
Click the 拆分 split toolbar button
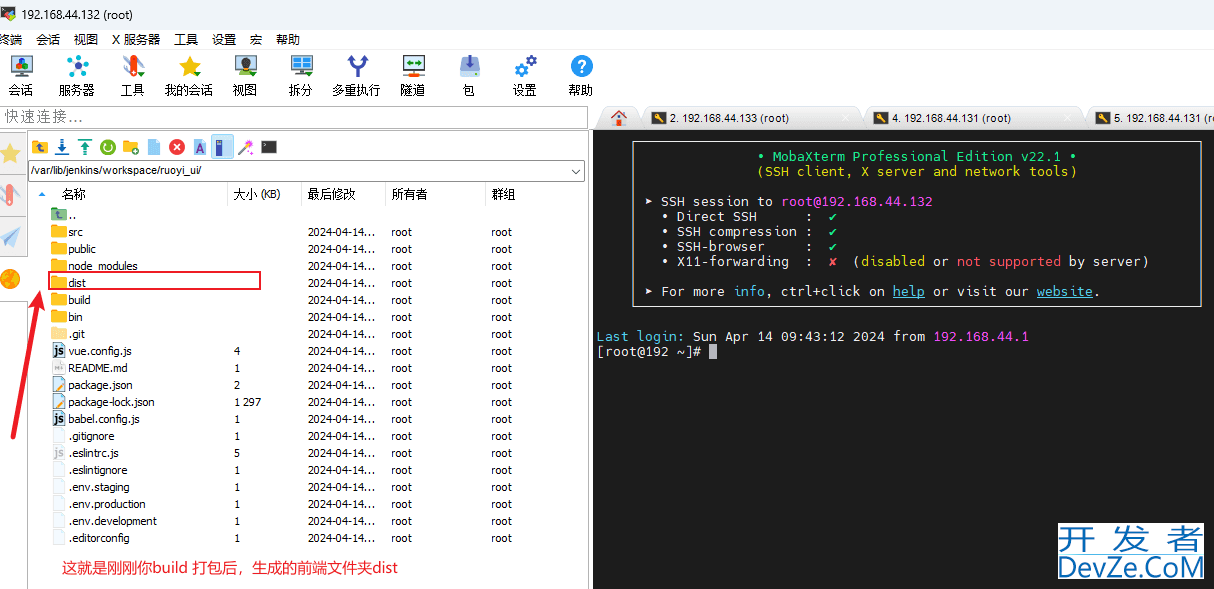click(301, 76)
